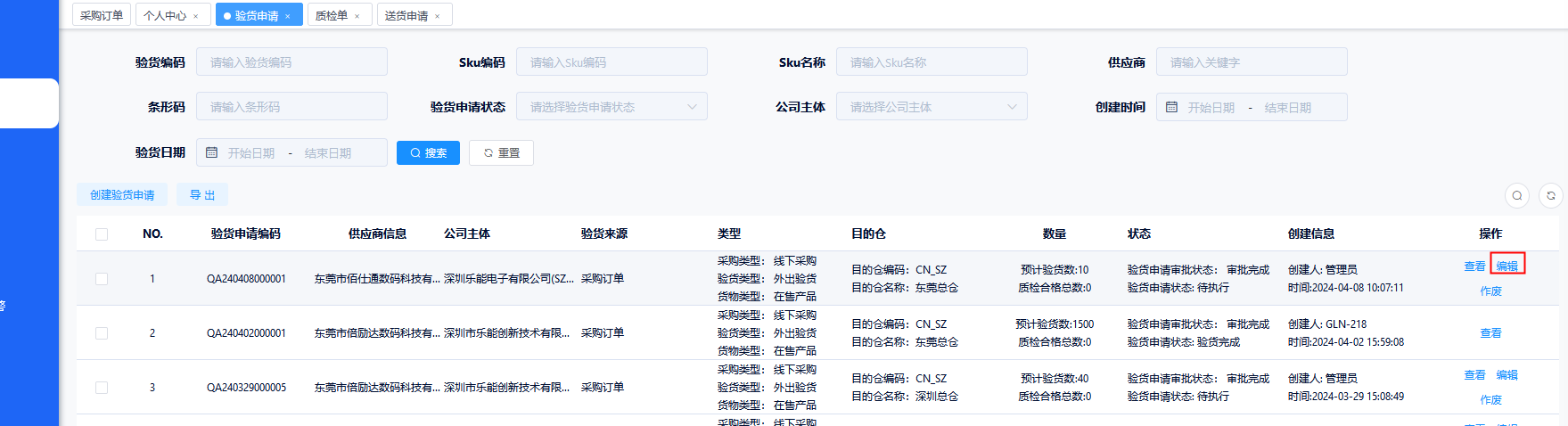This screenshot has height=426, width=1568.
Task: Click 编辑 link in first row
Action: coord(1506,266)
